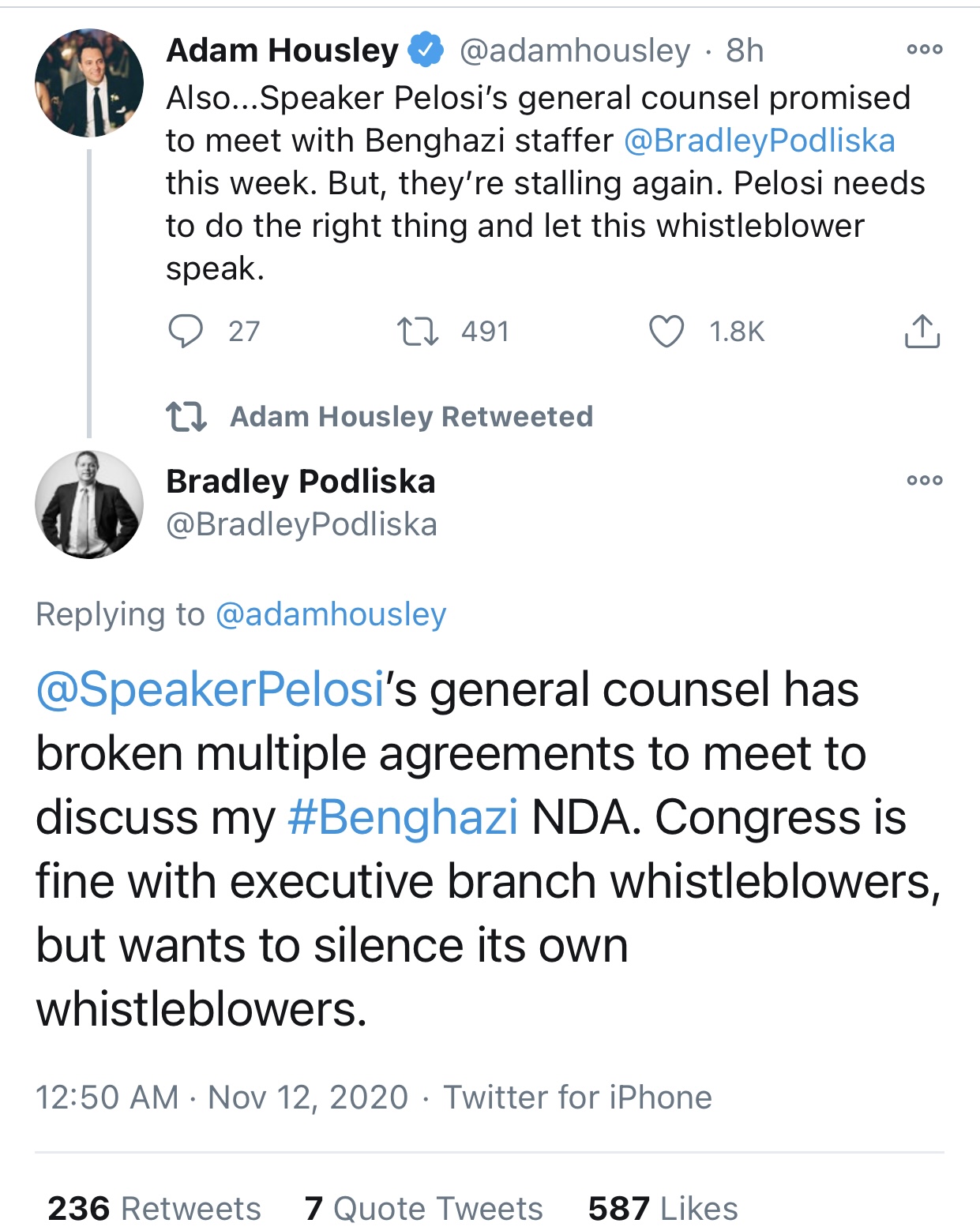
Task: Tap the Twitter for iPhone source label
Action: [577, 1097]
